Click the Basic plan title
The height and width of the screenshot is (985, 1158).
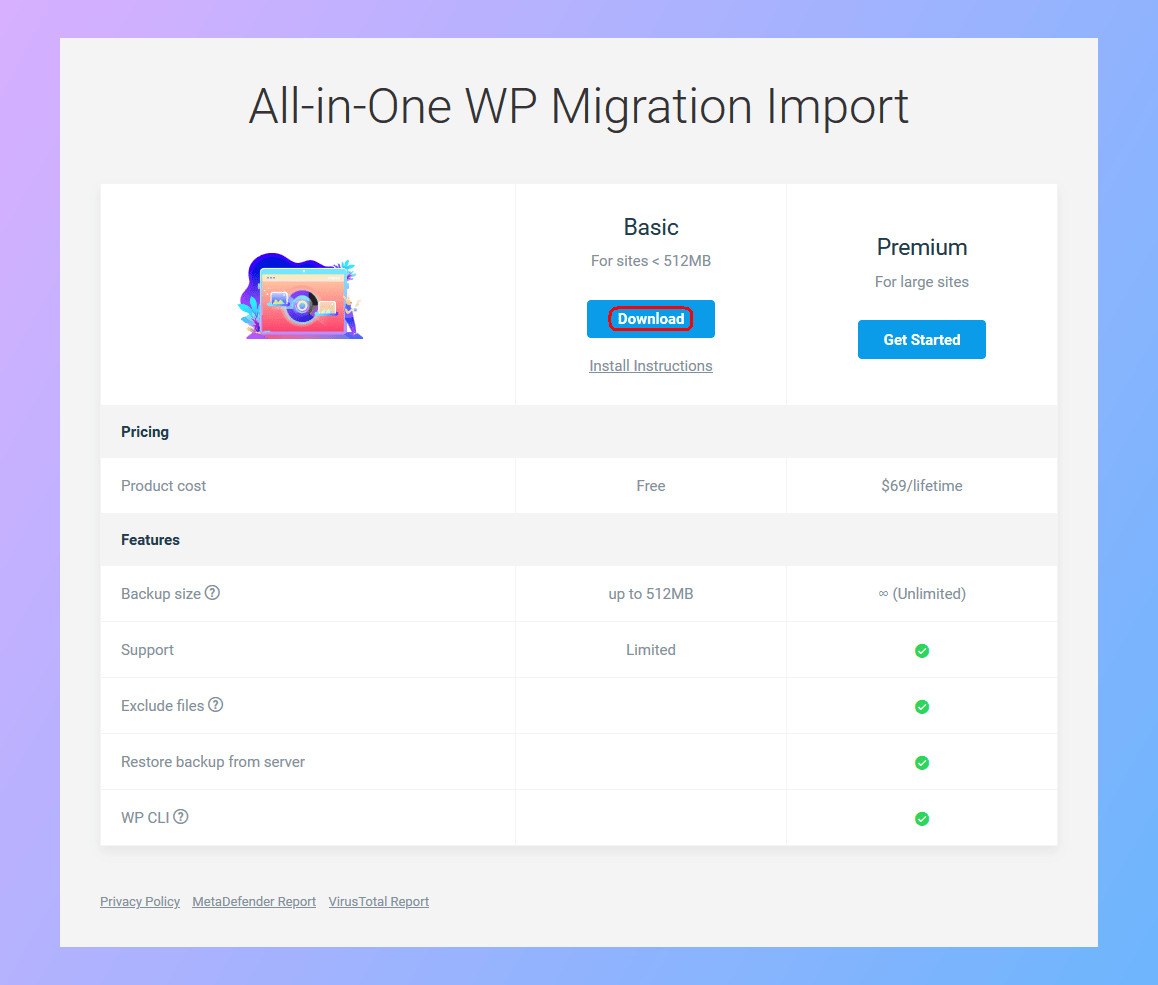[651, 227]
